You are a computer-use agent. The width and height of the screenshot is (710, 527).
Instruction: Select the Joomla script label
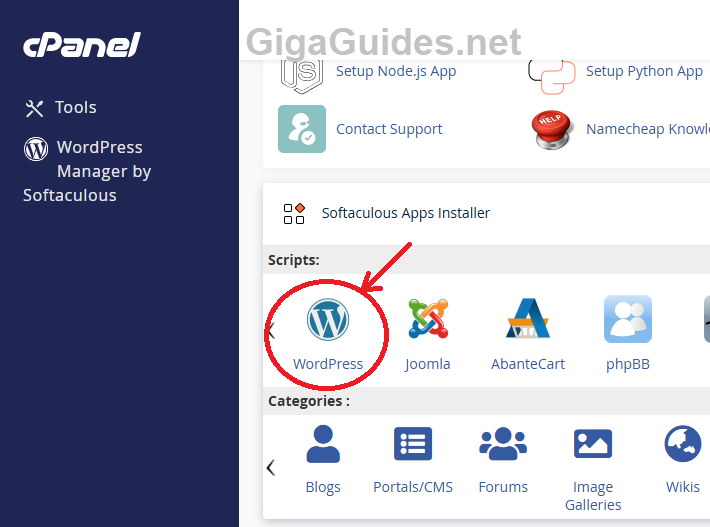point(427,364)
